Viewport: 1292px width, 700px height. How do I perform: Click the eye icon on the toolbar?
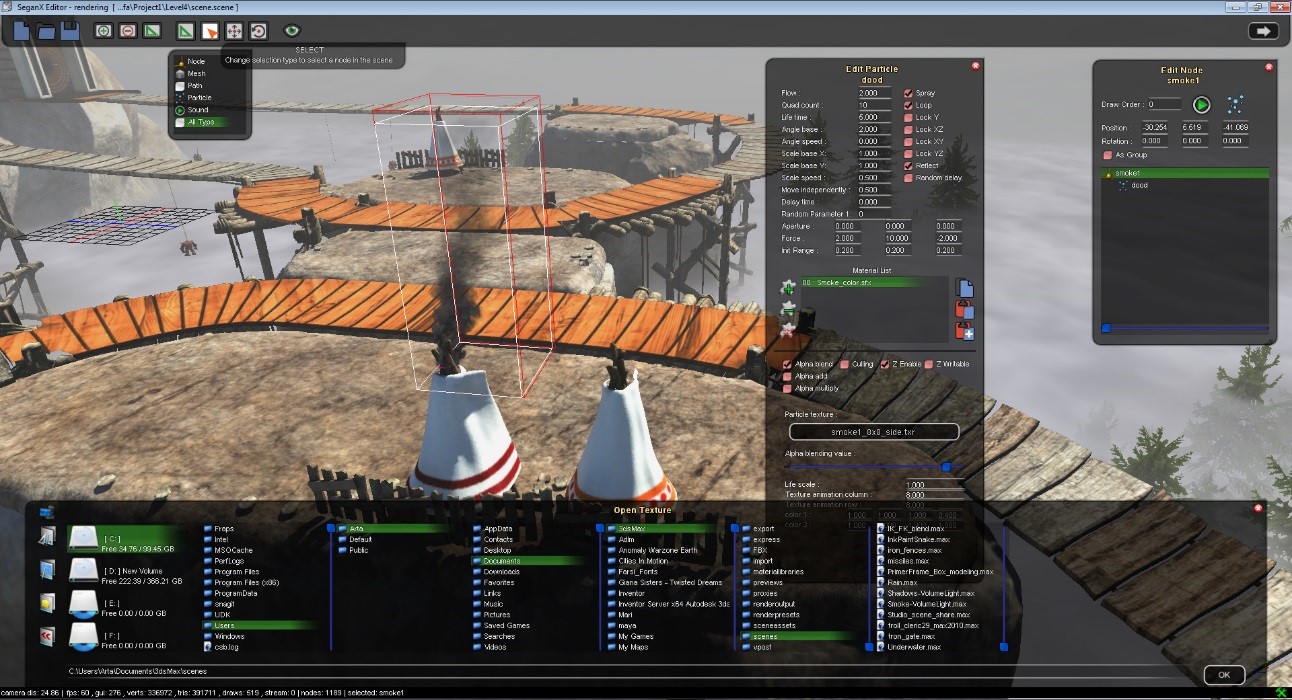[291, 31]
